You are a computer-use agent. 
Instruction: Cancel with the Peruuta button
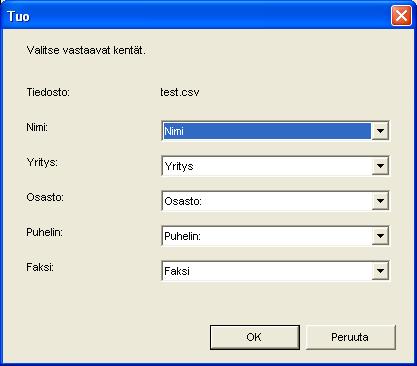pos(350,337)
